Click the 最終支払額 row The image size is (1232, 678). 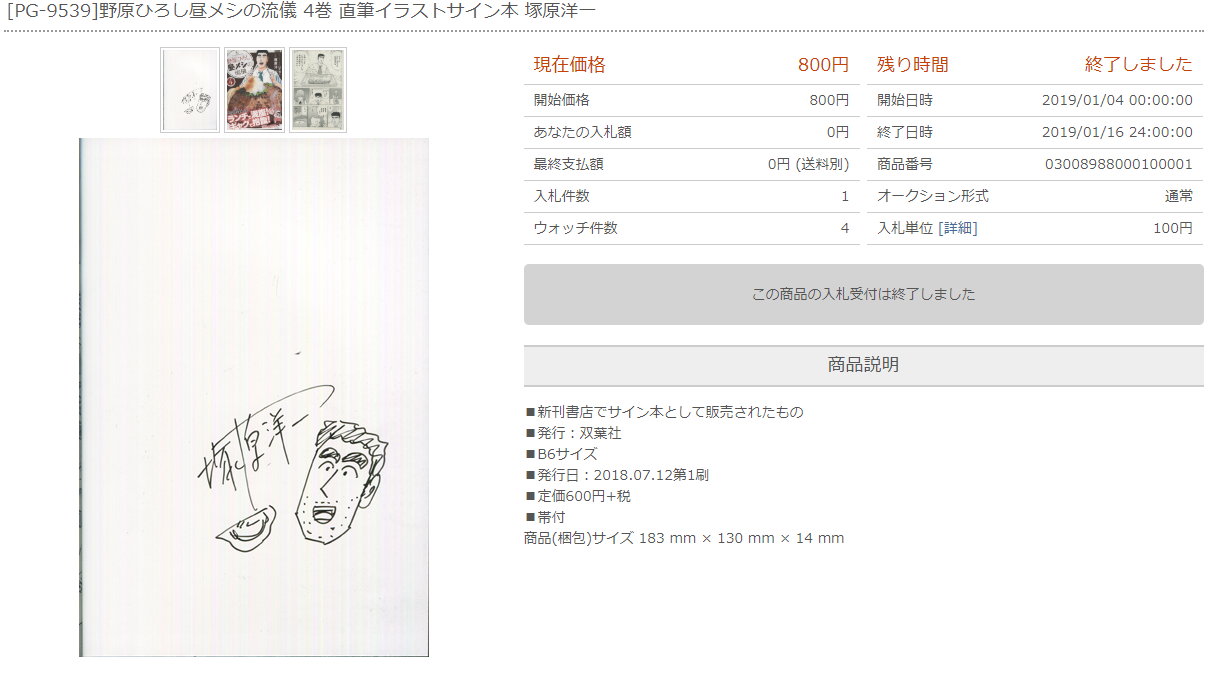tap(691, 164)
